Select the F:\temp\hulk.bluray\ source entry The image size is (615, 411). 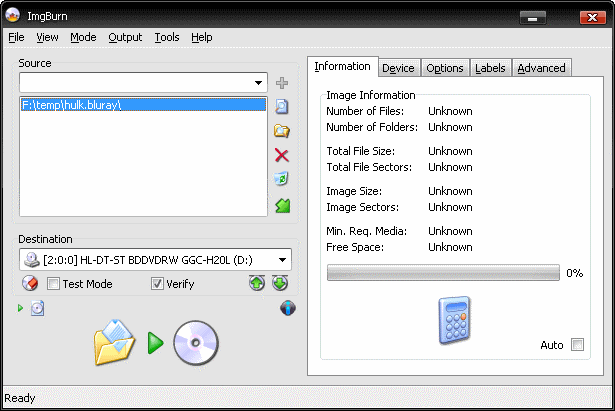(x=143, y=105)
